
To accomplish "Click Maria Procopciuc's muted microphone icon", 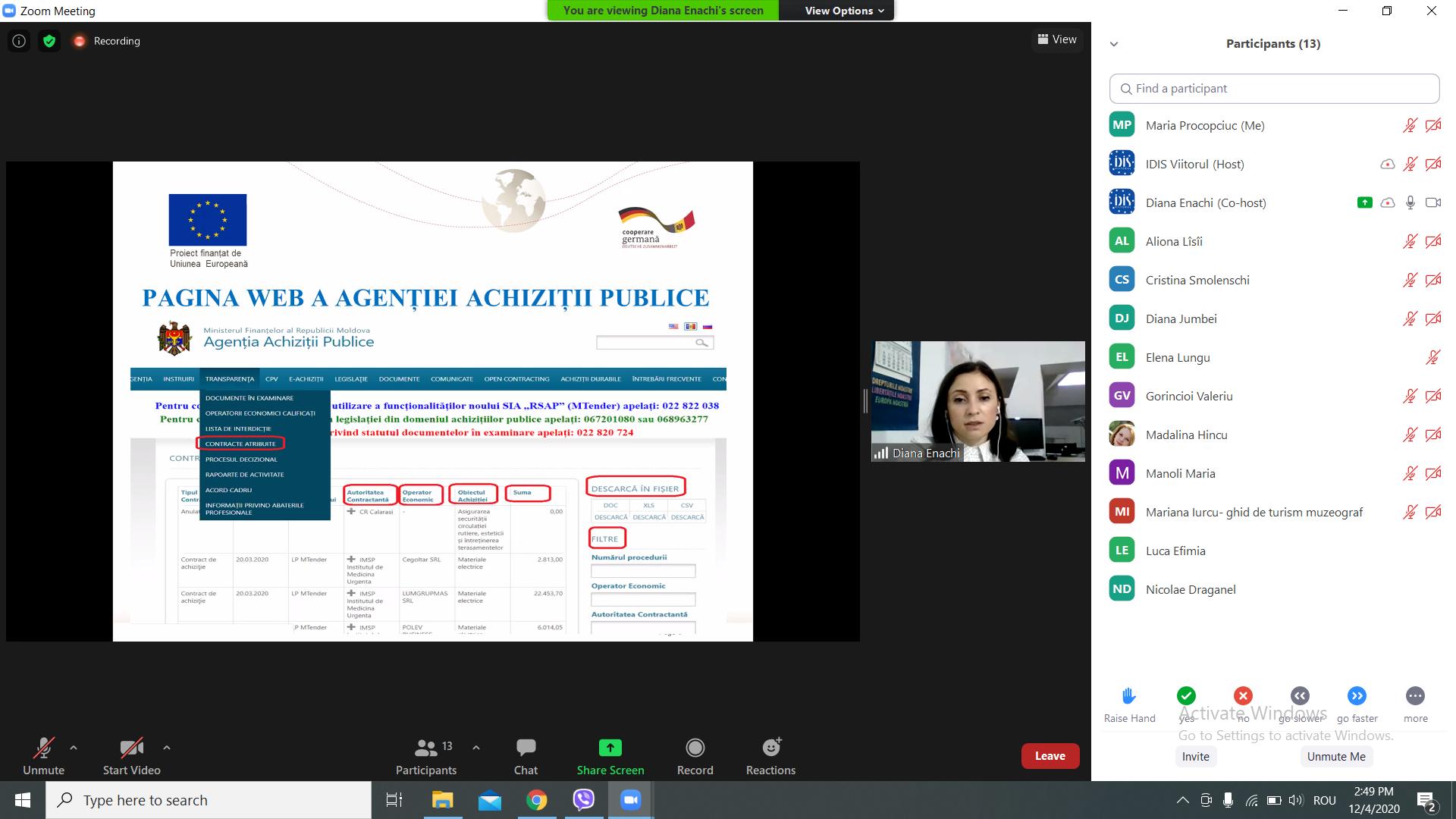I will click(1410, 126).
